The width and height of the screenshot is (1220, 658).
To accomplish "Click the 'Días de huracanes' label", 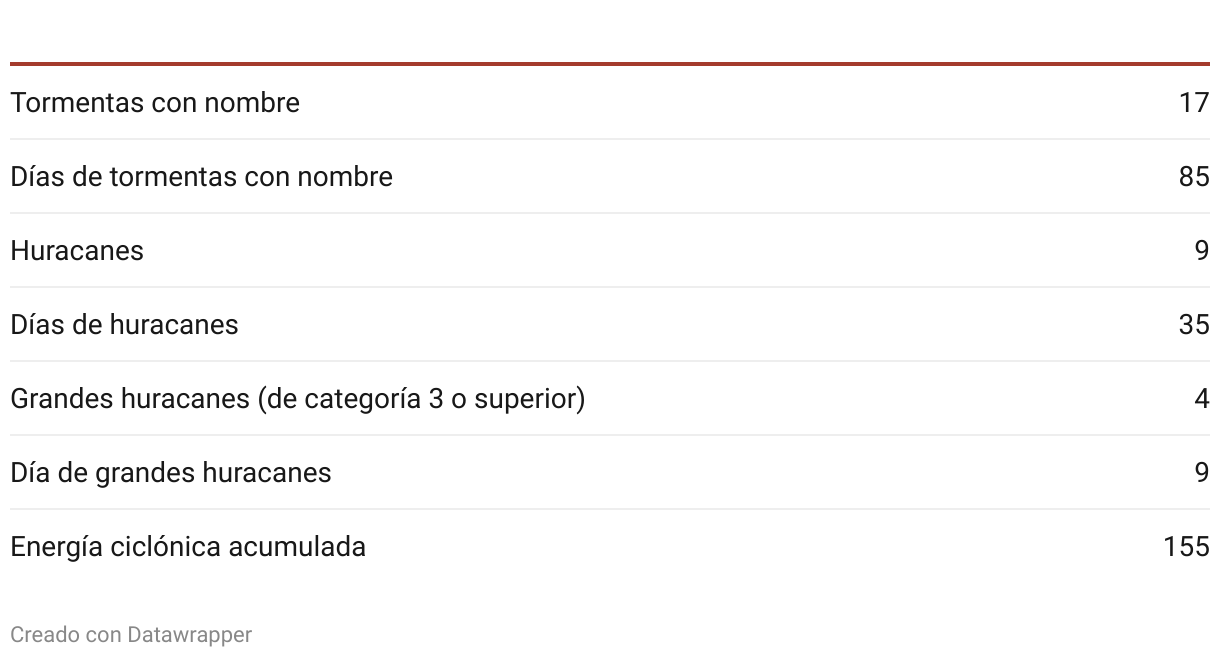I will click(x=124, y=325).
